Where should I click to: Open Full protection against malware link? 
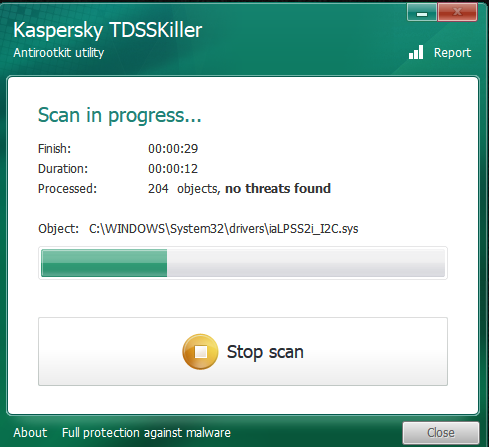[146, 433]
